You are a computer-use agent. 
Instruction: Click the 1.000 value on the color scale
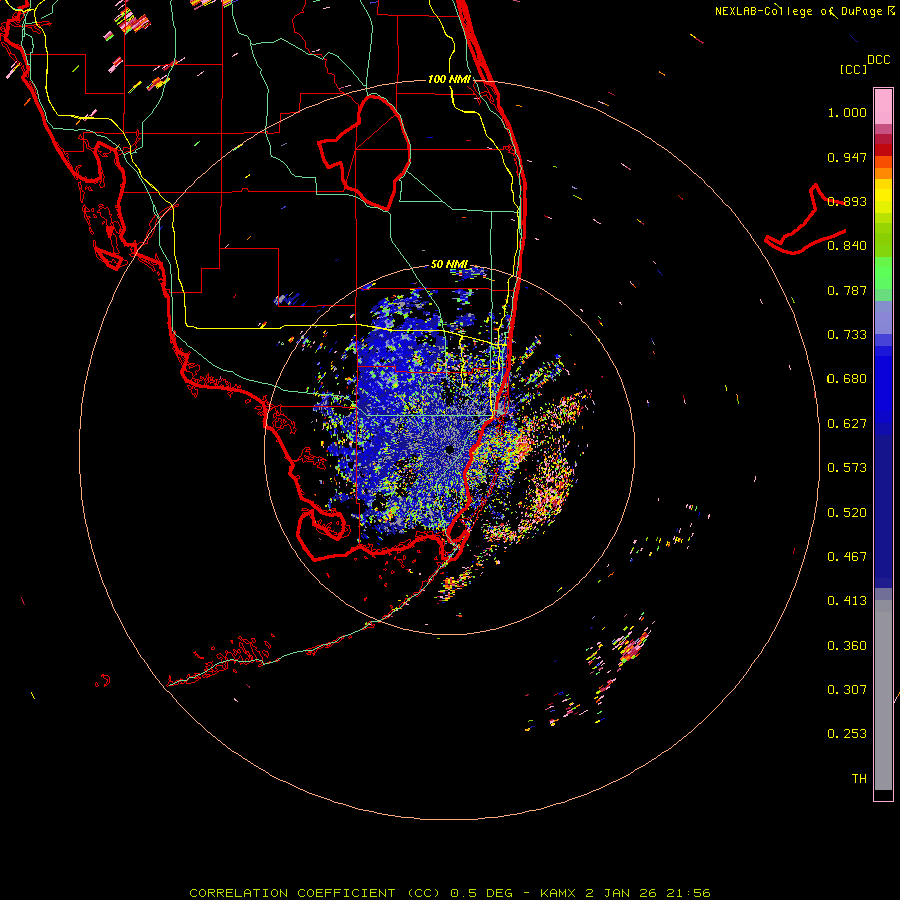[847, 112]
